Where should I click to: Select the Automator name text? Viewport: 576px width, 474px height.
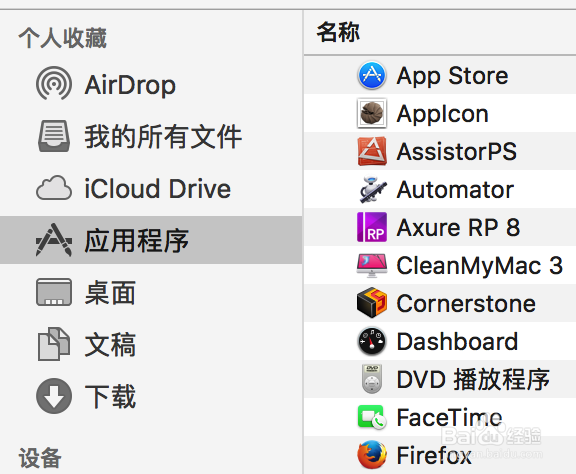[x=455, y=190]
